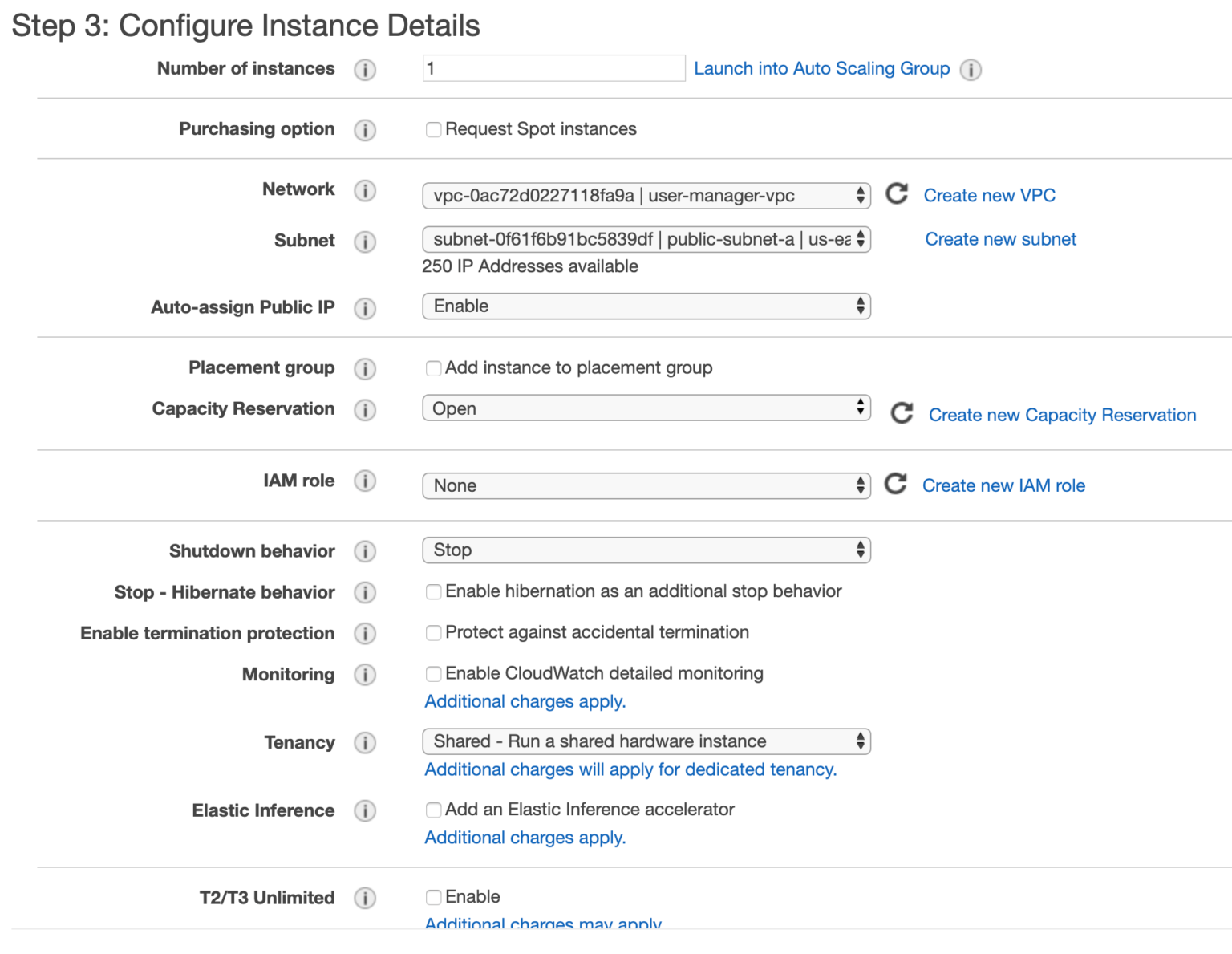Open the Subnet selection dropdown
The width and height of the screenshot is (1232, 954).
coord(646,239)
